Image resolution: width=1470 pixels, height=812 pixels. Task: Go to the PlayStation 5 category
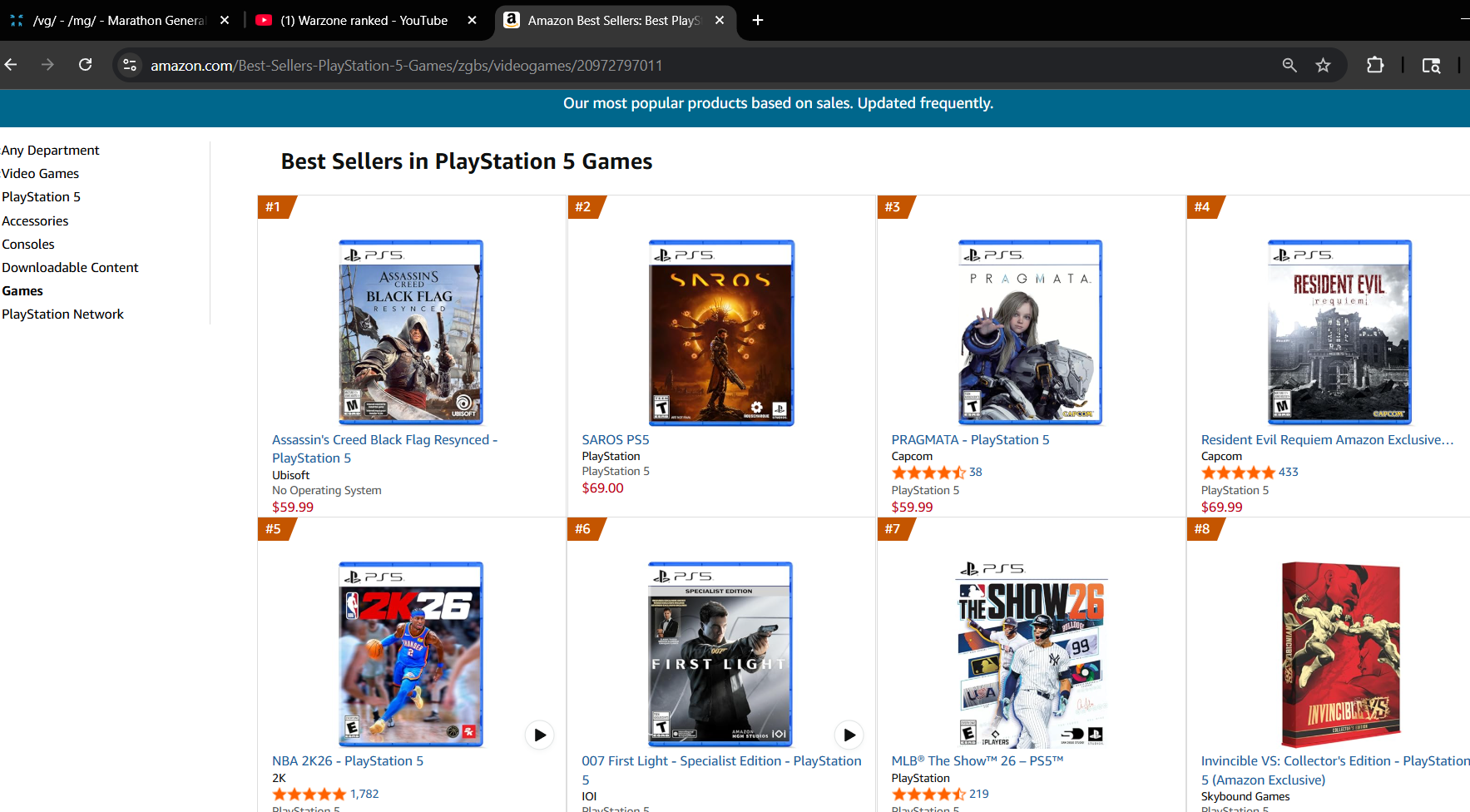click(42, 197)
